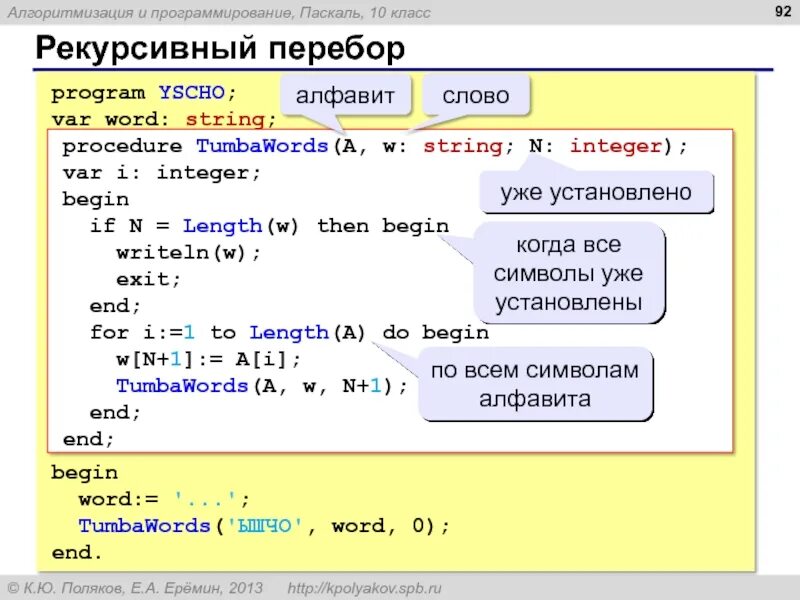Screen dimensions: 800x600
Task: Click the slide number 92
Action: pyautogui.click(x=783, y=11)
